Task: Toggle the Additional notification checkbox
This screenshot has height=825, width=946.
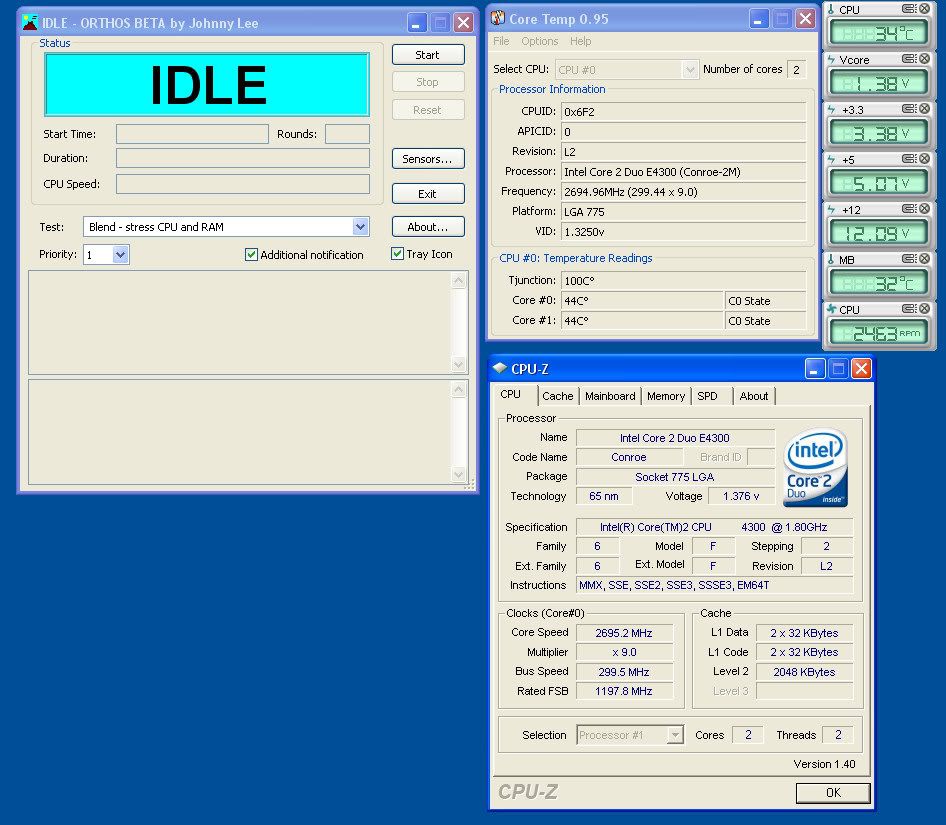Action: pyautogui.click(x=252, y=255)
